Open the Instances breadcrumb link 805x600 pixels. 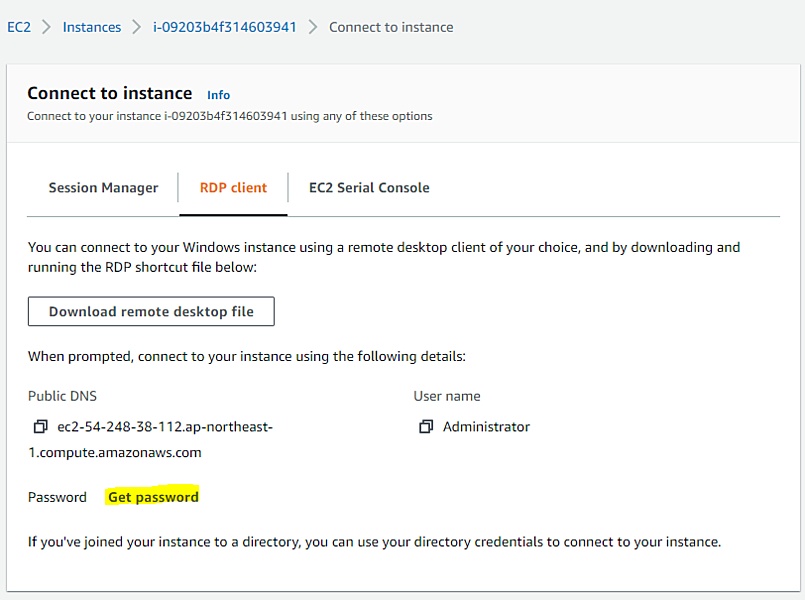coord(92,27)
